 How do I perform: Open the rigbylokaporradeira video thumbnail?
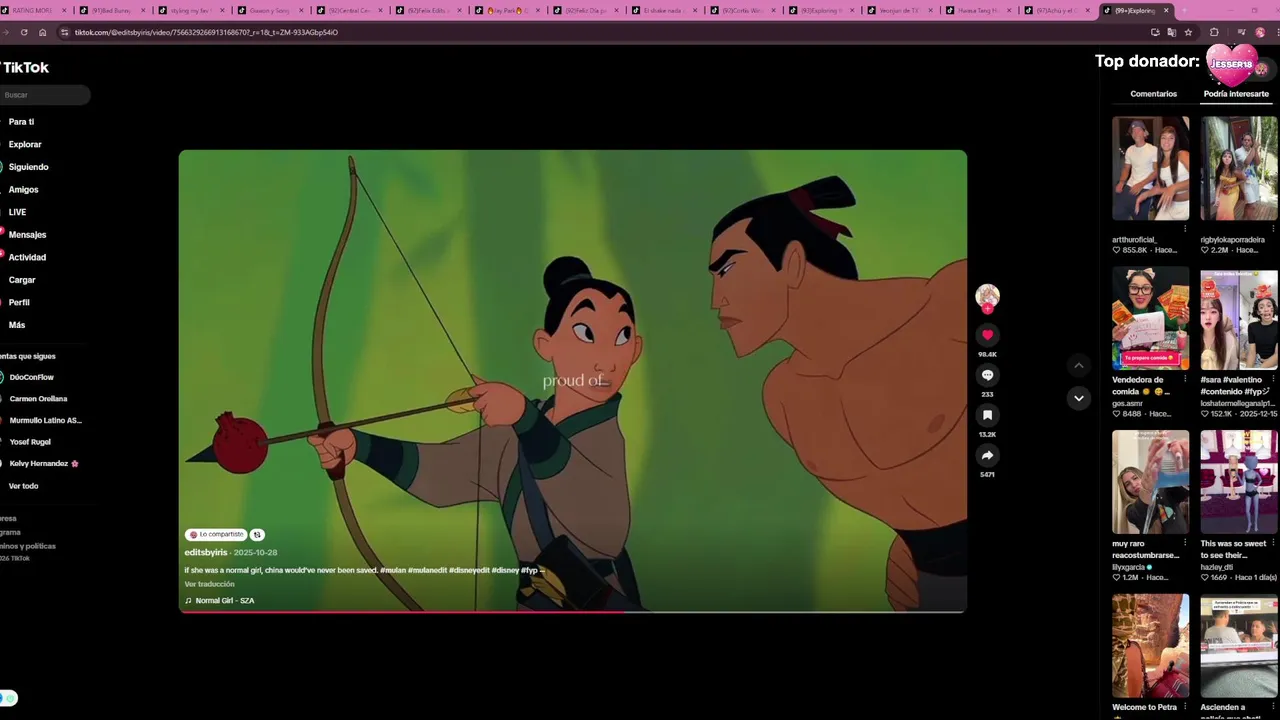[x=1239, y=168]
